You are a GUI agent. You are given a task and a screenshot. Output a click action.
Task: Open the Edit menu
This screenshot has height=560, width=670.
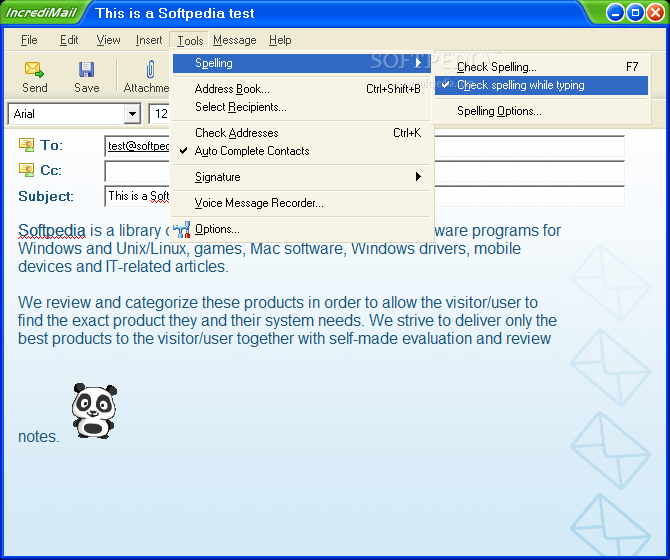tap(69, 40)
